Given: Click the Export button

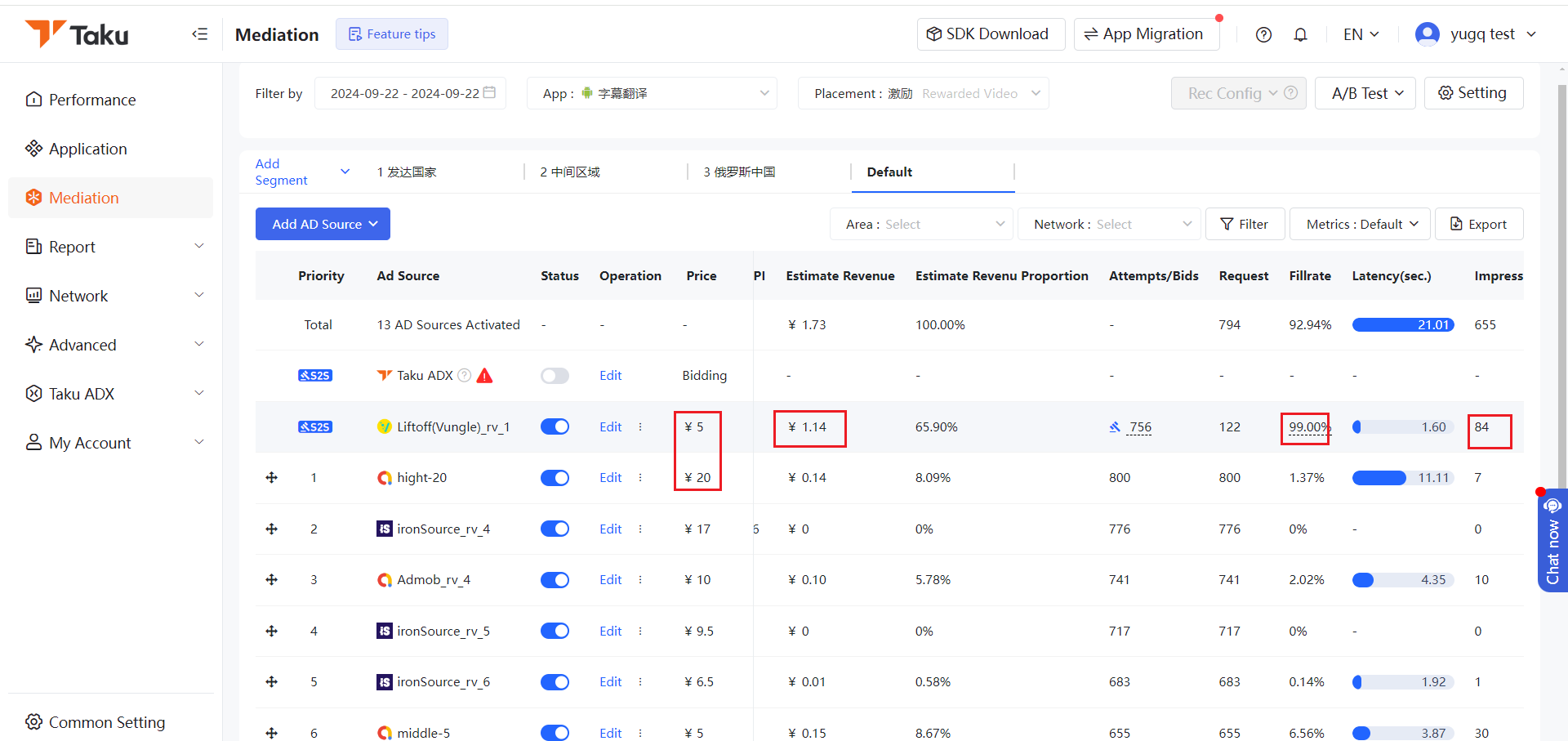Looking at the screenshot, I should [1479, 224].
